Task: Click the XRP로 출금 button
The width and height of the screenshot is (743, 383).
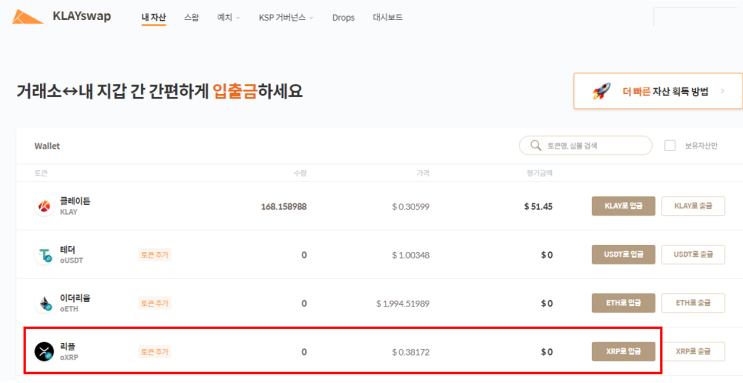Action: 693,352
